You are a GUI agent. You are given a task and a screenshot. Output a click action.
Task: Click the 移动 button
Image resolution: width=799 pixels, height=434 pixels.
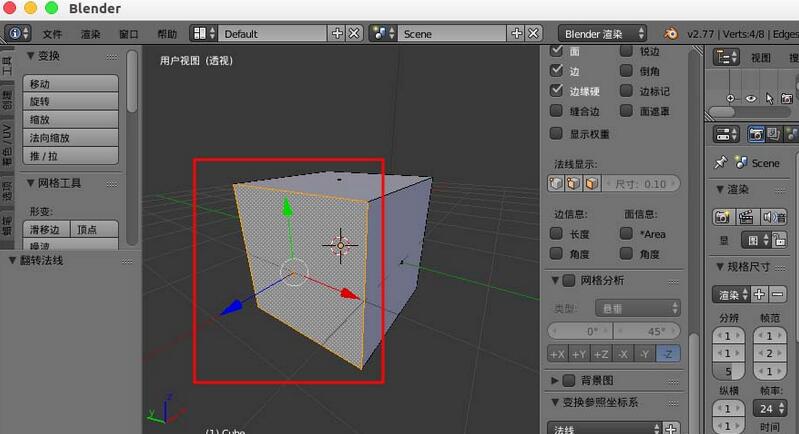[71, 84]
